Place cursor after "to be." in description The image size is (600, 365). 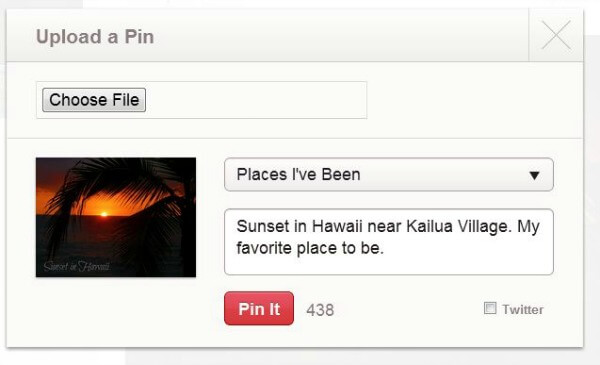click(x=385, y=249)
